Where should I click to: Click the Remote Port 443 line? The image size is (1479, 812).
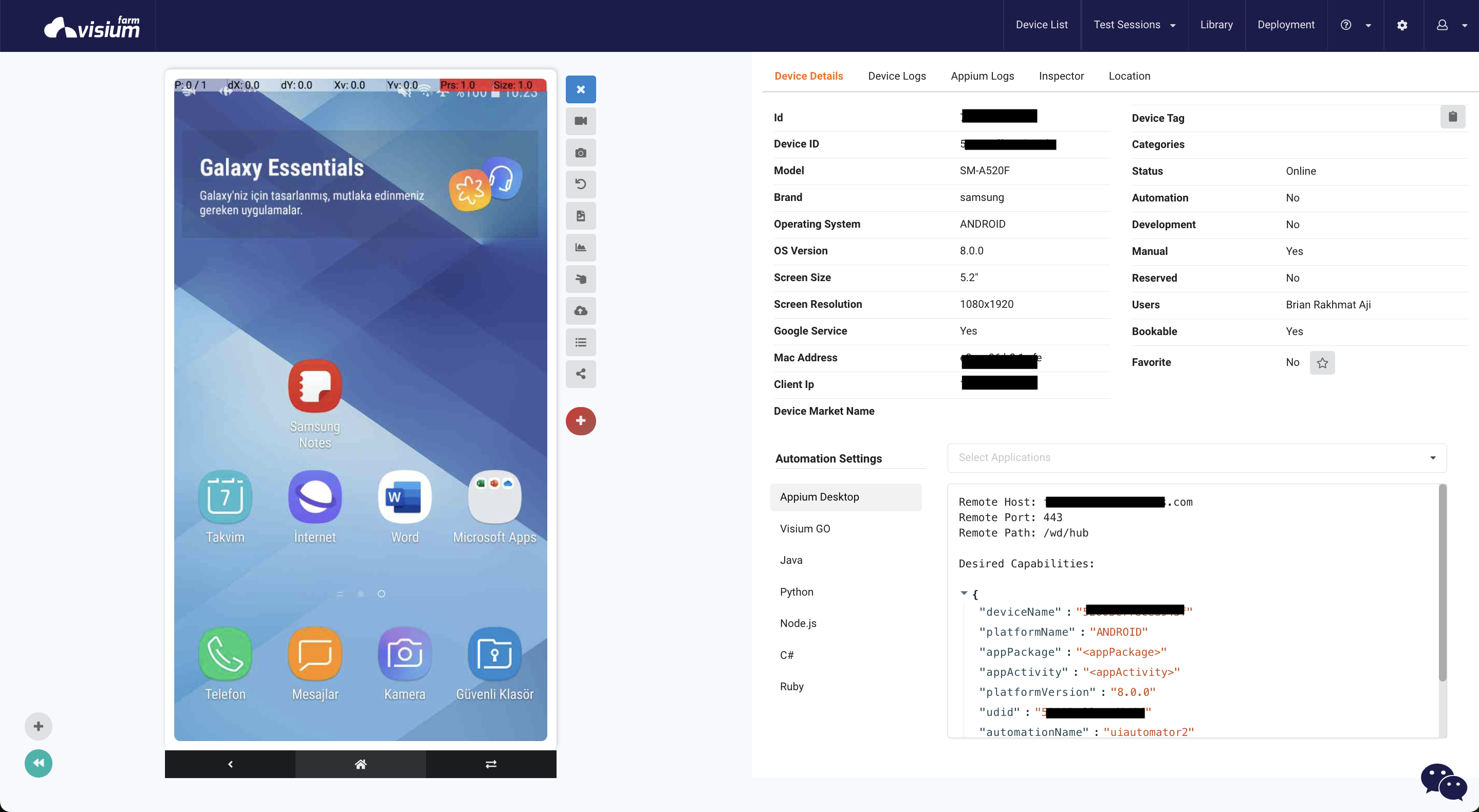pos(1010,518)
